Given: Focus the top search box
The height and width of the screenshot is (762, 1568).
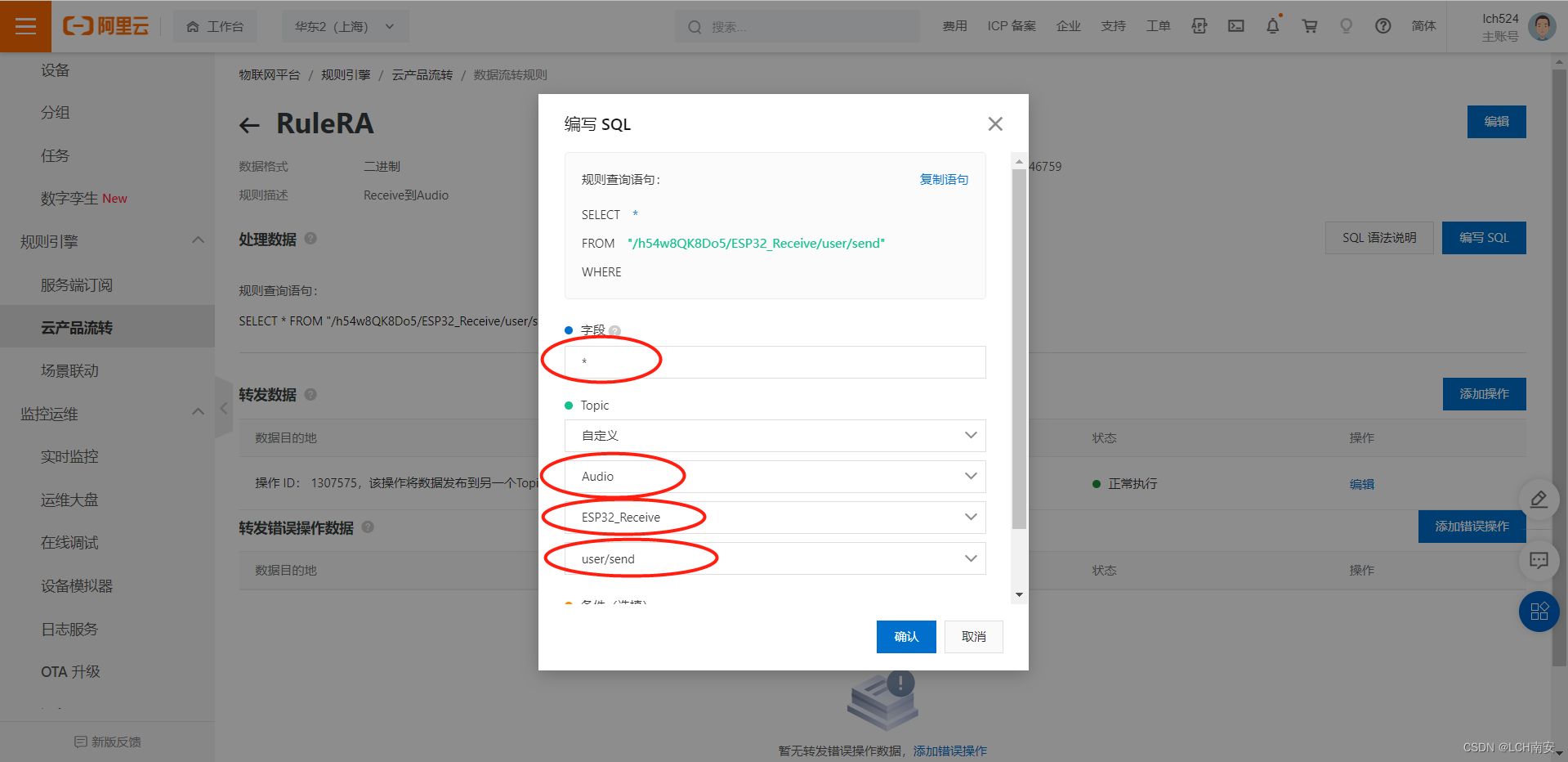Looking at the screenshot, I should (797, 27).
